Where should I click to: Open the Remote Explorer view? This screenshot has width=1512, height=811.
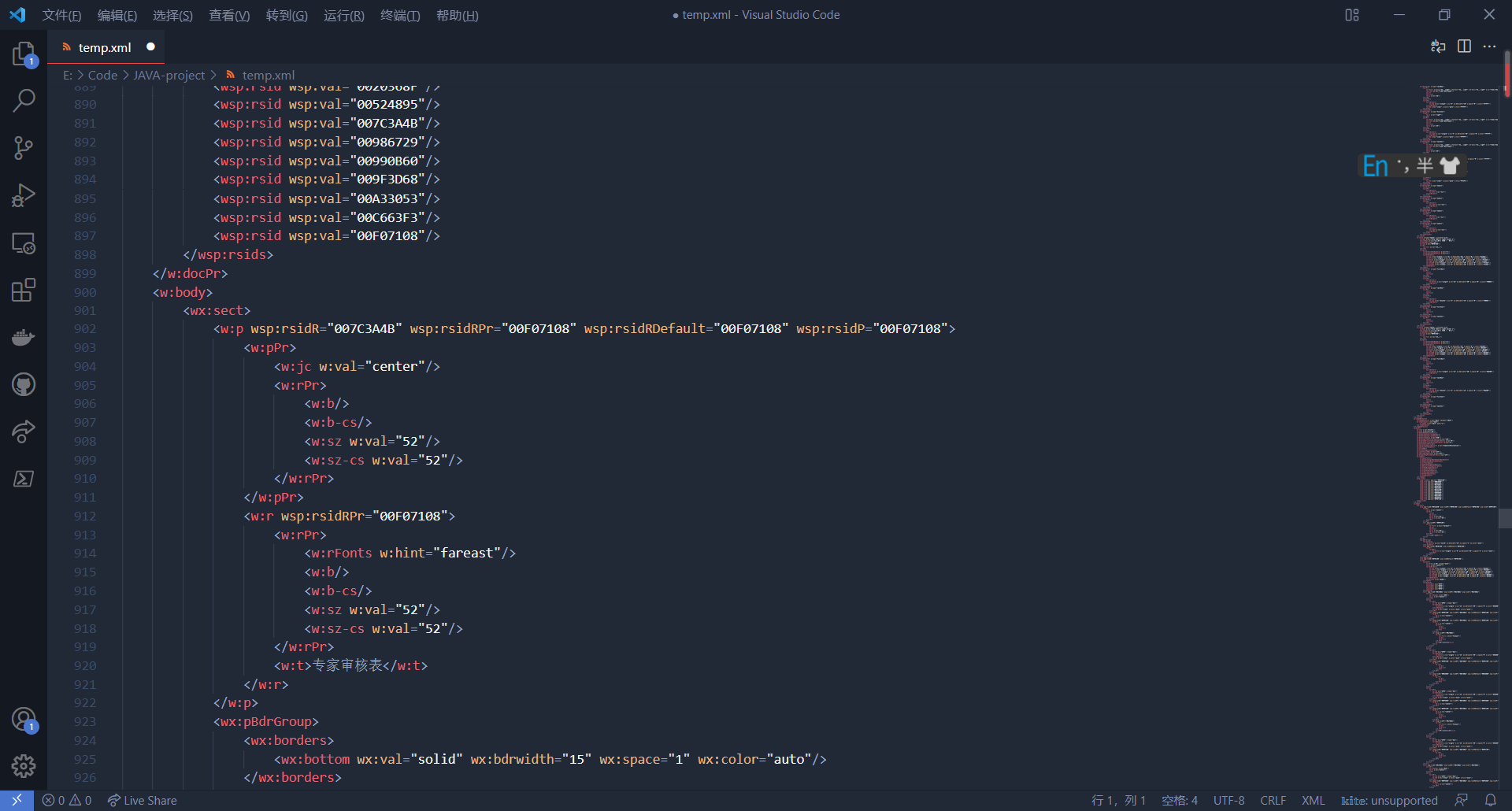(x=24, y=243)
